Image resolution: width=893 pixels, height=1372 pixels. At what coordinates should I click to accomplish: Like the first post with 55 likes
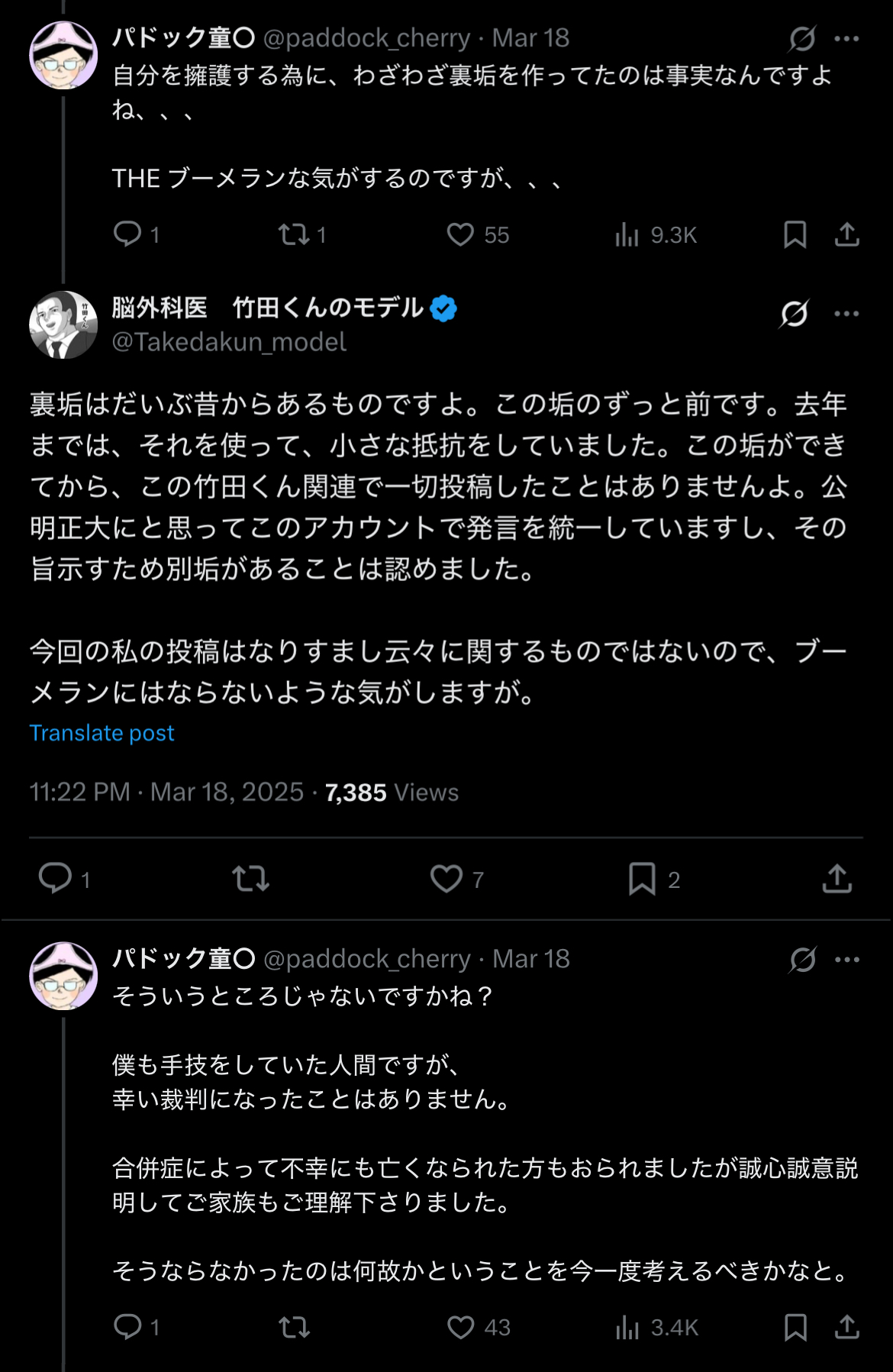tap(460, 234)
